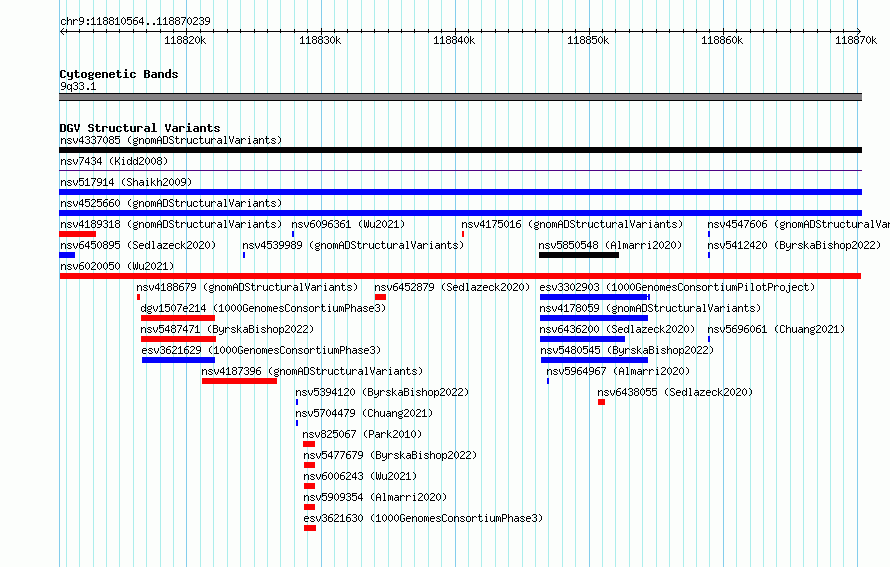Image resolution: width=890 pixels, height=567 pixels.
Task: Click esv3621630 1000Genomes Phase3 label
Action: click(423, 518)
